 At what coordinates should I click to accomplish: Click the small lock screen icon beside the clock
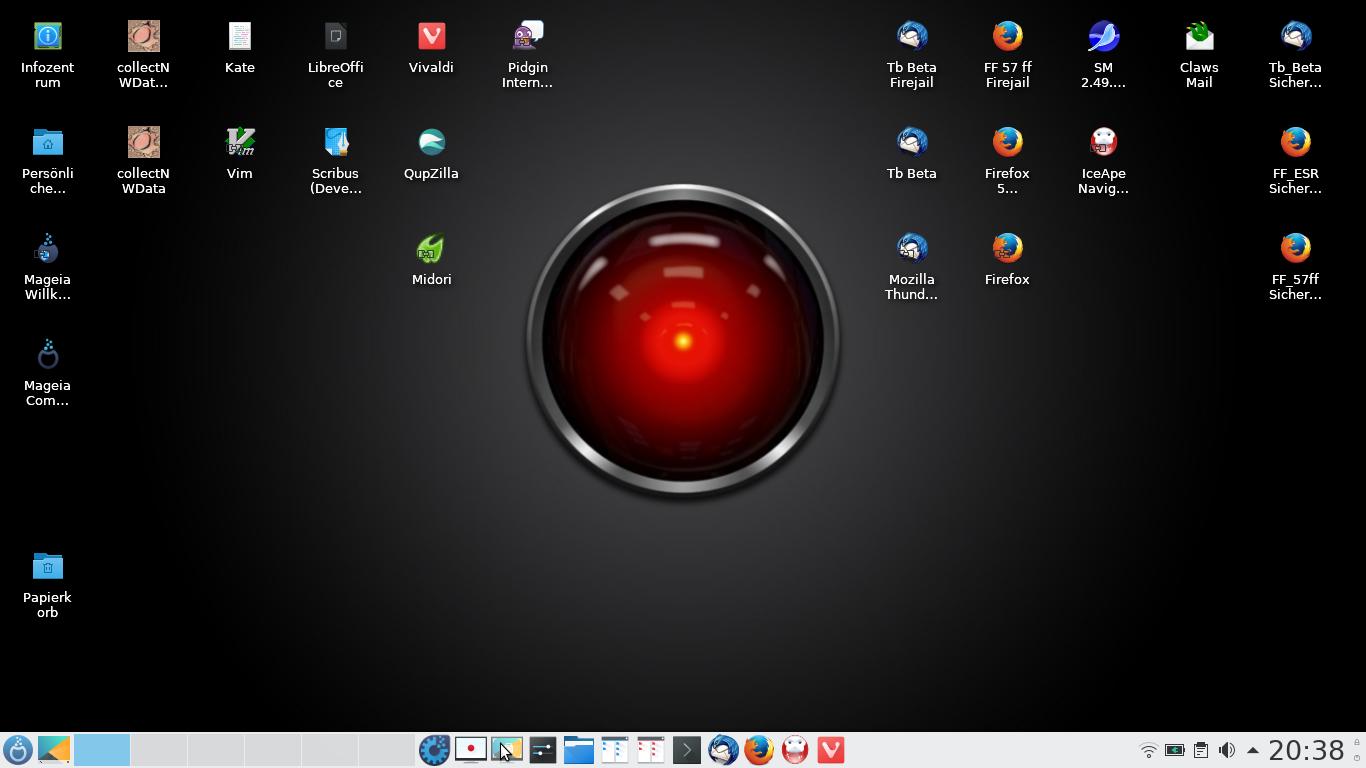pyautogui.click(x=1357, y=743)
